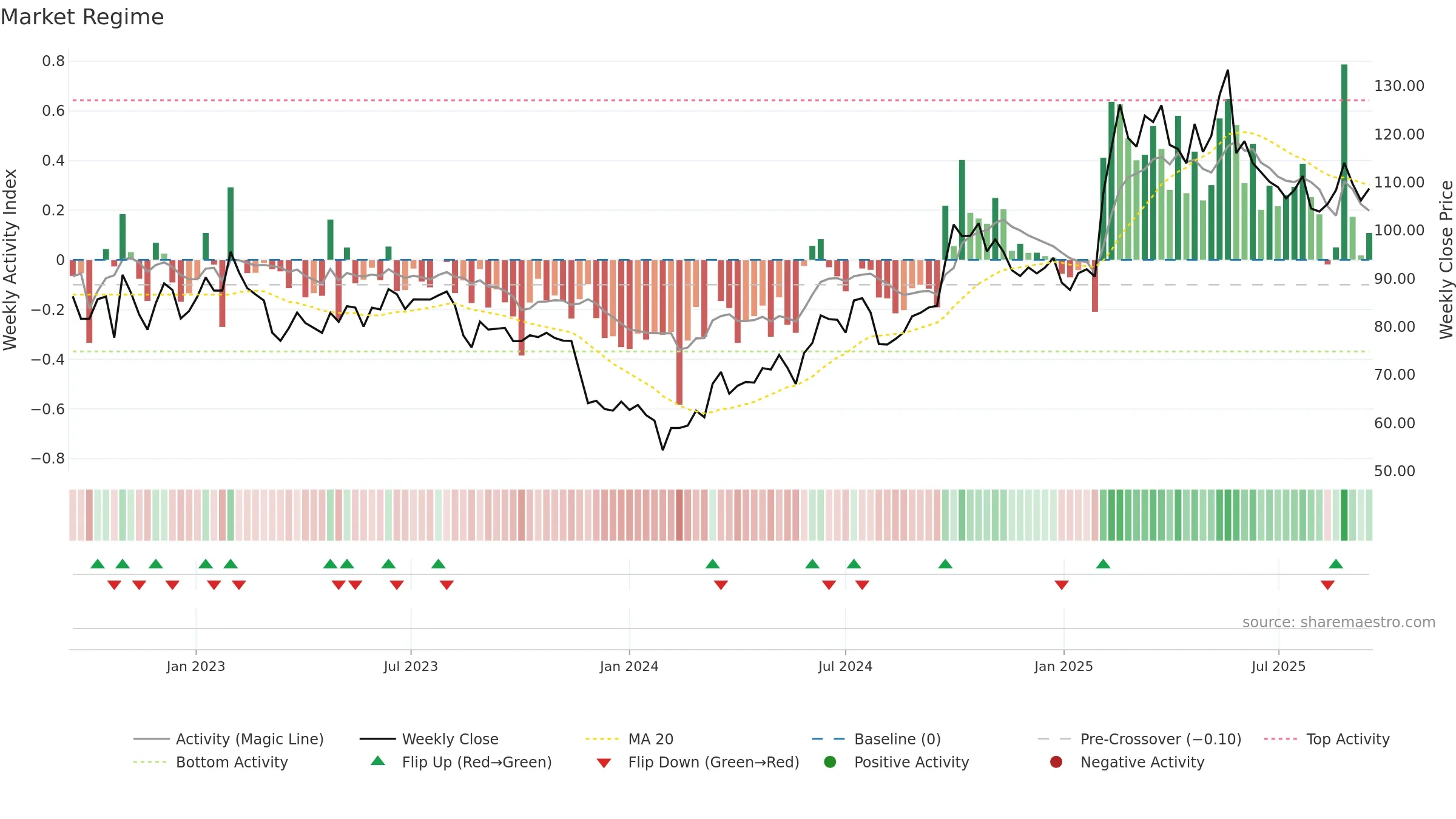Click the Jan 2023 x-axis label

[x=196, y=666]
